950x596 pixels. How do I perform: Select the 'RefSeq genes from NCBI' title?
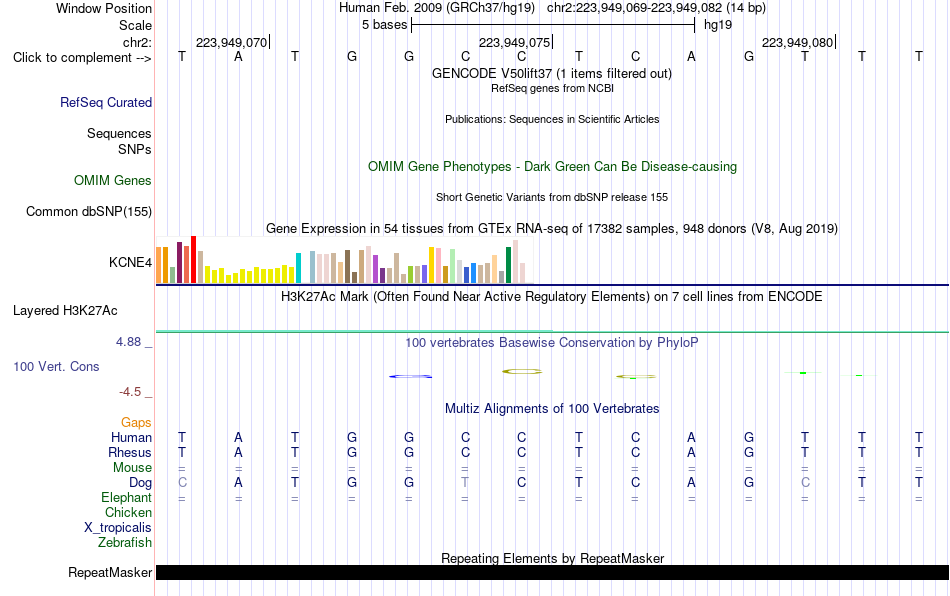[x=553, y=88]
